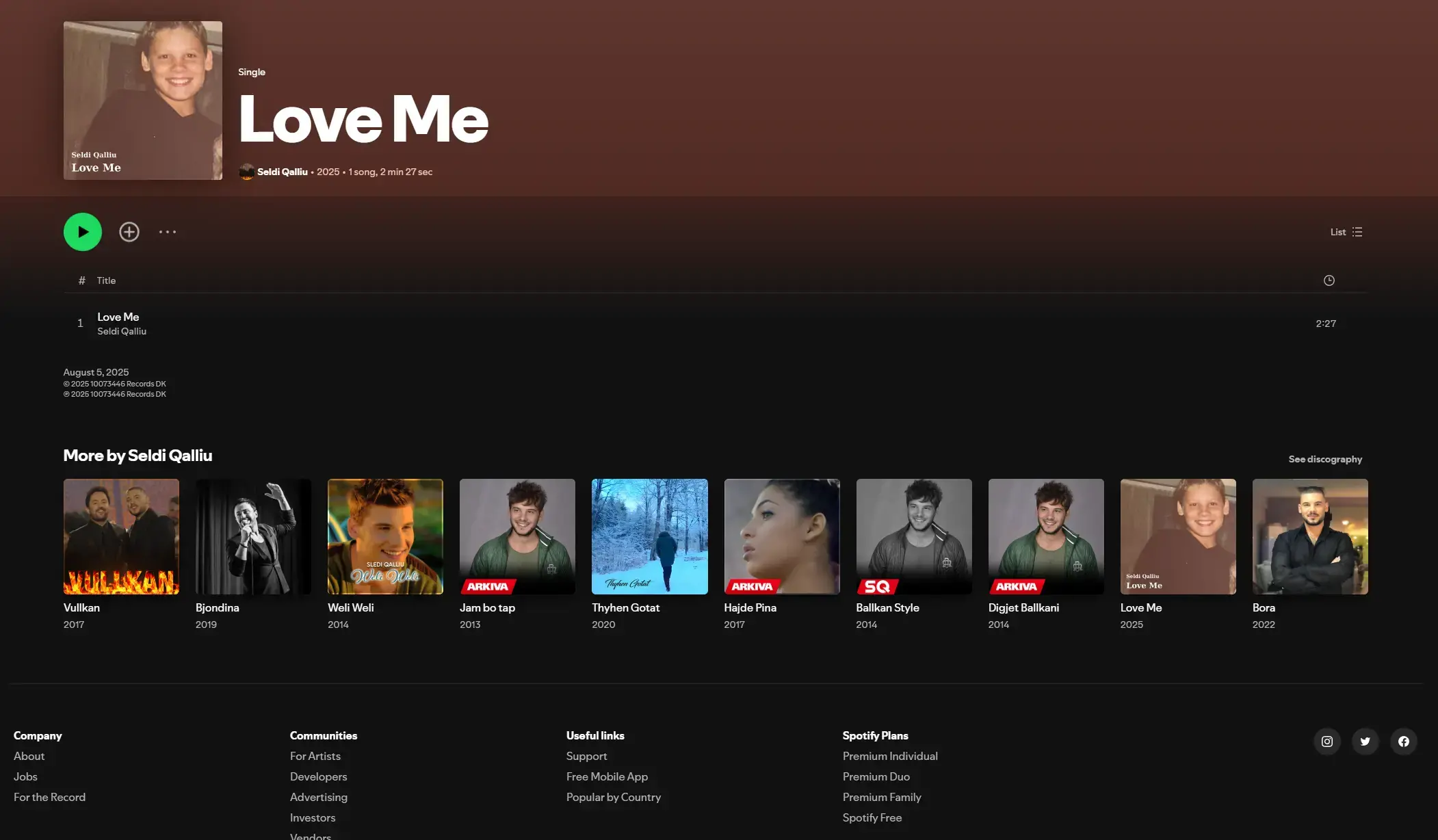Click the duration clock column icon
Viewport: 1438px width, 840px height.
click(x=1329, y=280)
